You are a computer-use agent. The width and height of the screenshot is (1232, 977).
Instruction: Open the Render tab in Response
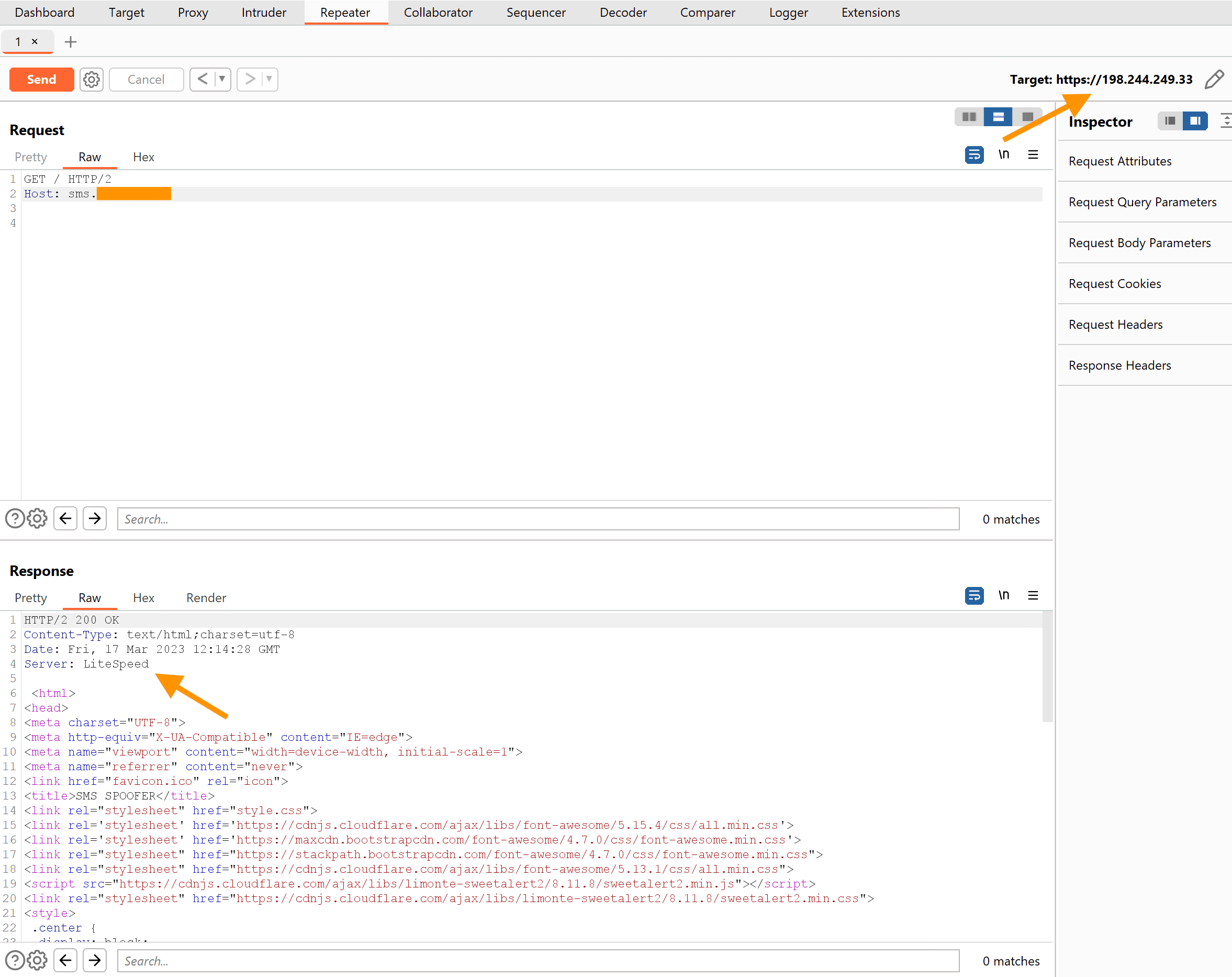point(206,597)
